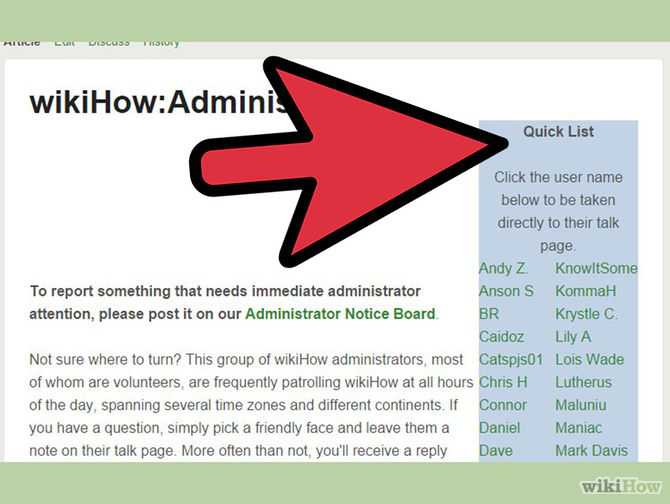670x504 pixels.
Task: Open the Maniac user link
Action: click(x=579, y=428)
